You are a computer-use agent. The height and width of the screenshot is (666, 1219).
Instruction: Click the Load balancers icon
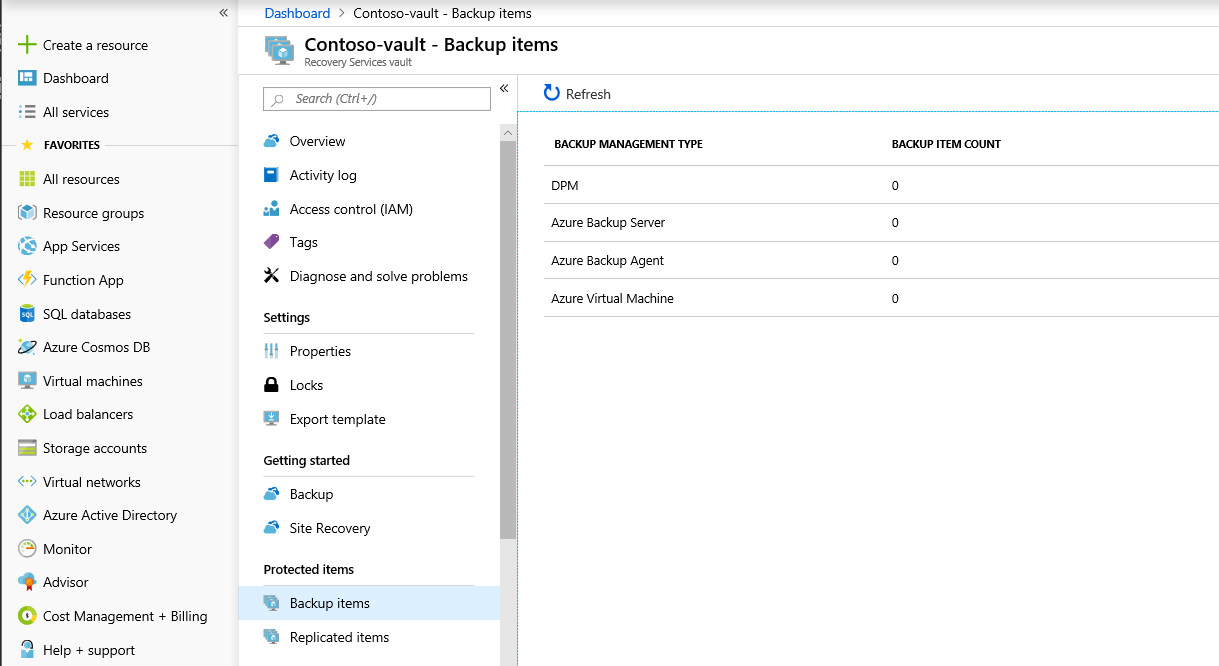tap(27, 414)
